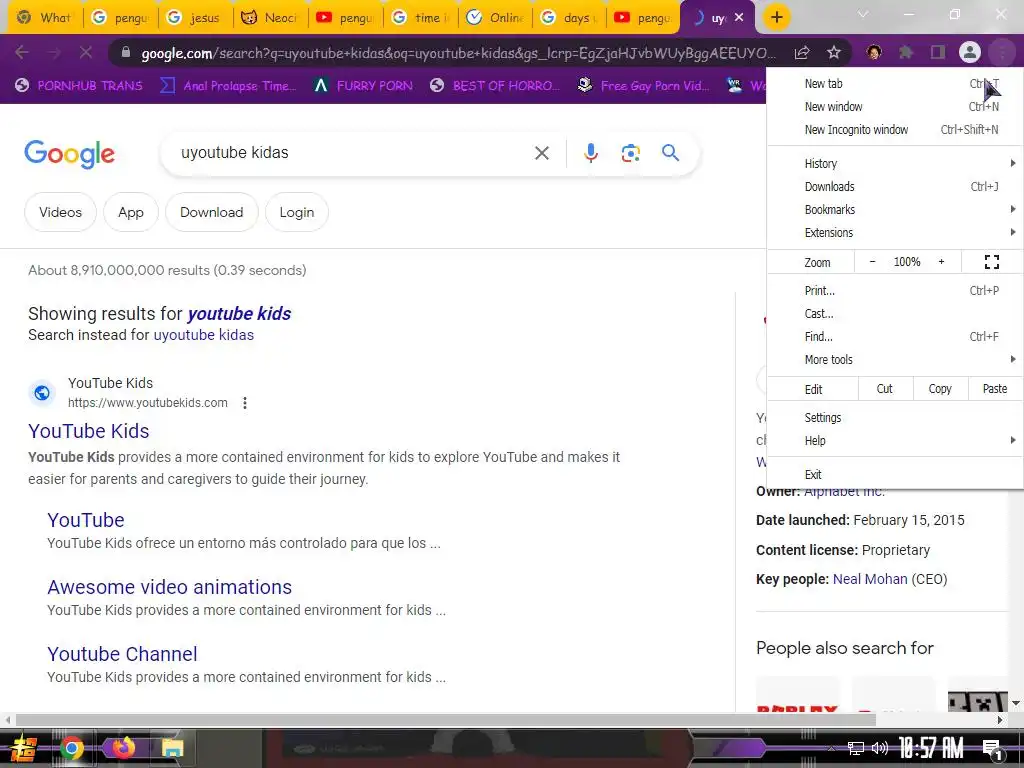Decrease zoom with the minus button
Image resolution: width=1024 pixels, height=768 pixels.
point(872,262)
